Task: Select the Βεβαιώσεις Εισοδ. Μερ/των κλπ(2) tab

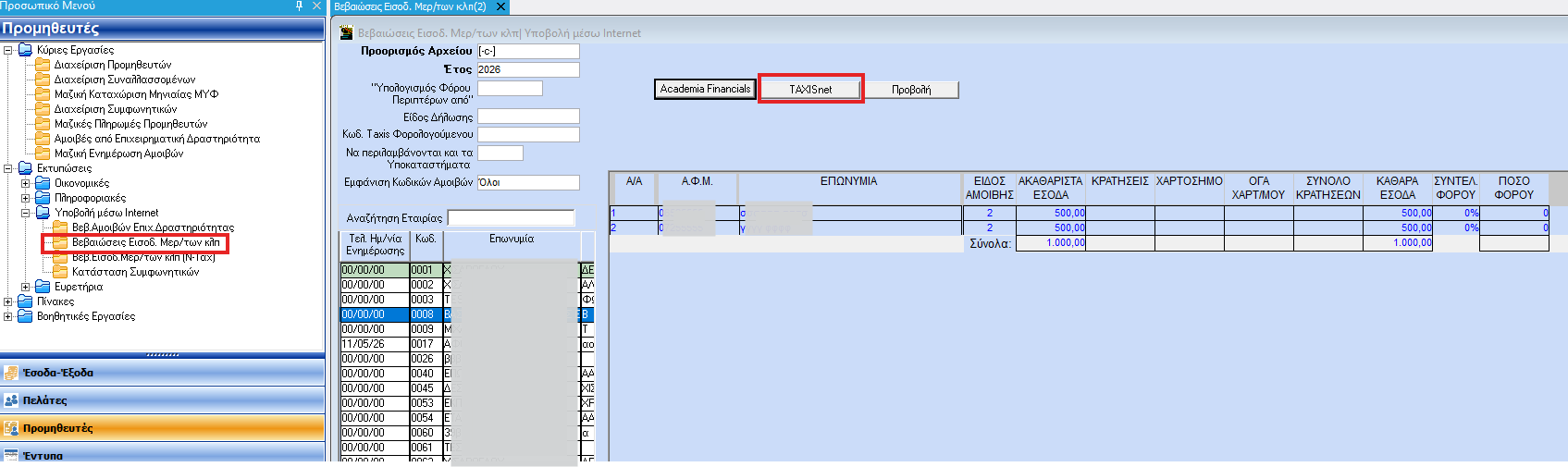Action: pos(410,6)
